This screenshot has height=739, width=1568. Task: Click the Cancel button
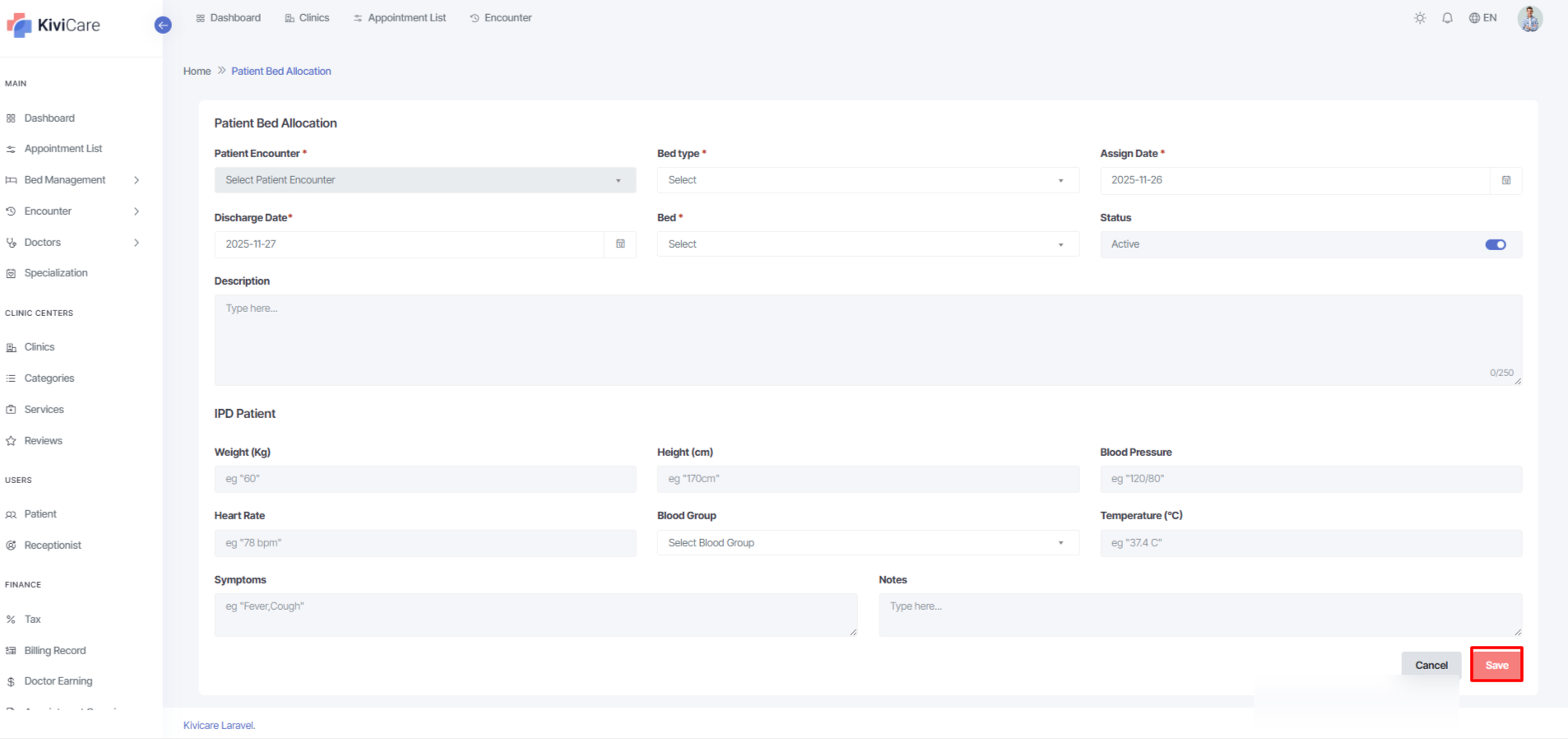(x=1431, y=665)
